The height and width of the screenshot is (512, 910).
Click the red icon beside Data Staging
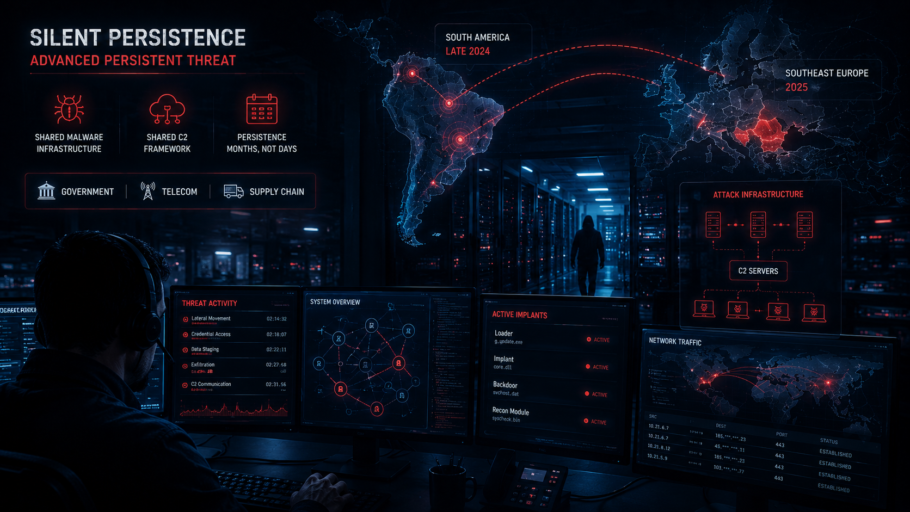point(185,351)
